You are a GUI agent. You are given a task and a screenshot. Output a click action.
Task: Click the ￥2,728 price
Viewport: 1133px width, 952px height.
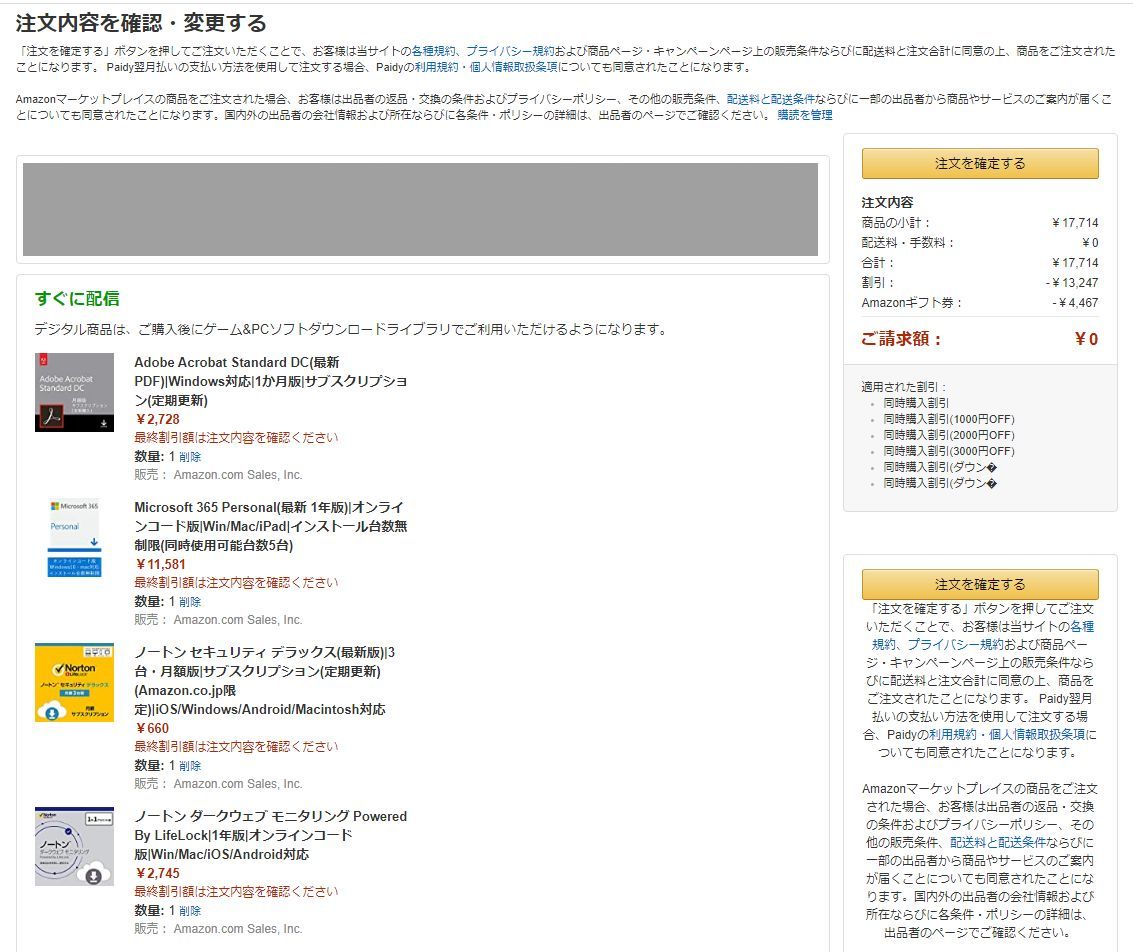coord(158,420)
